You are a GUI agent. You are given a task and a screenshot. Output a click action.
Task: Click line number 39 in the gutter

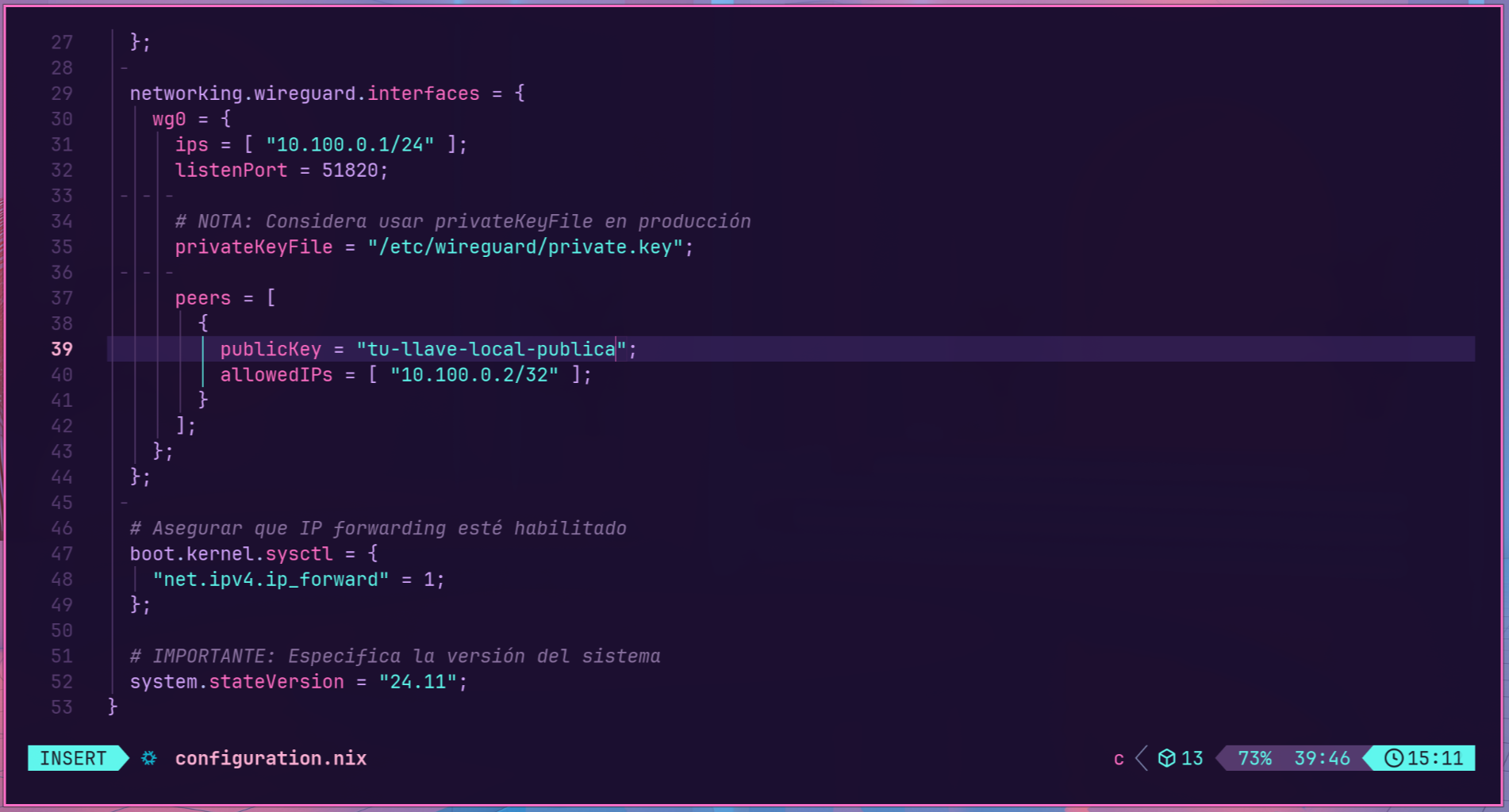(x=61, y=349)
